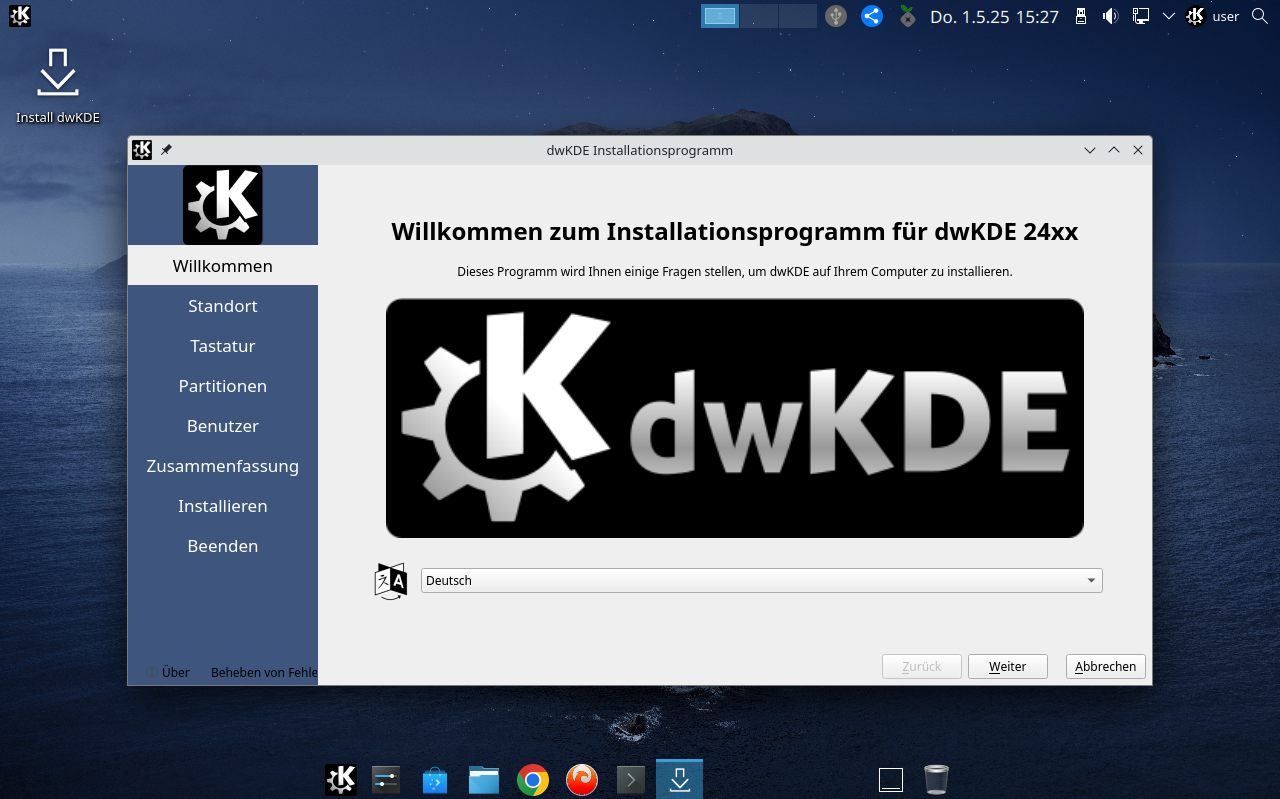This screenshot has height=799, width=1280.
Task: Click the Zurück button
Action: (922, 667)
